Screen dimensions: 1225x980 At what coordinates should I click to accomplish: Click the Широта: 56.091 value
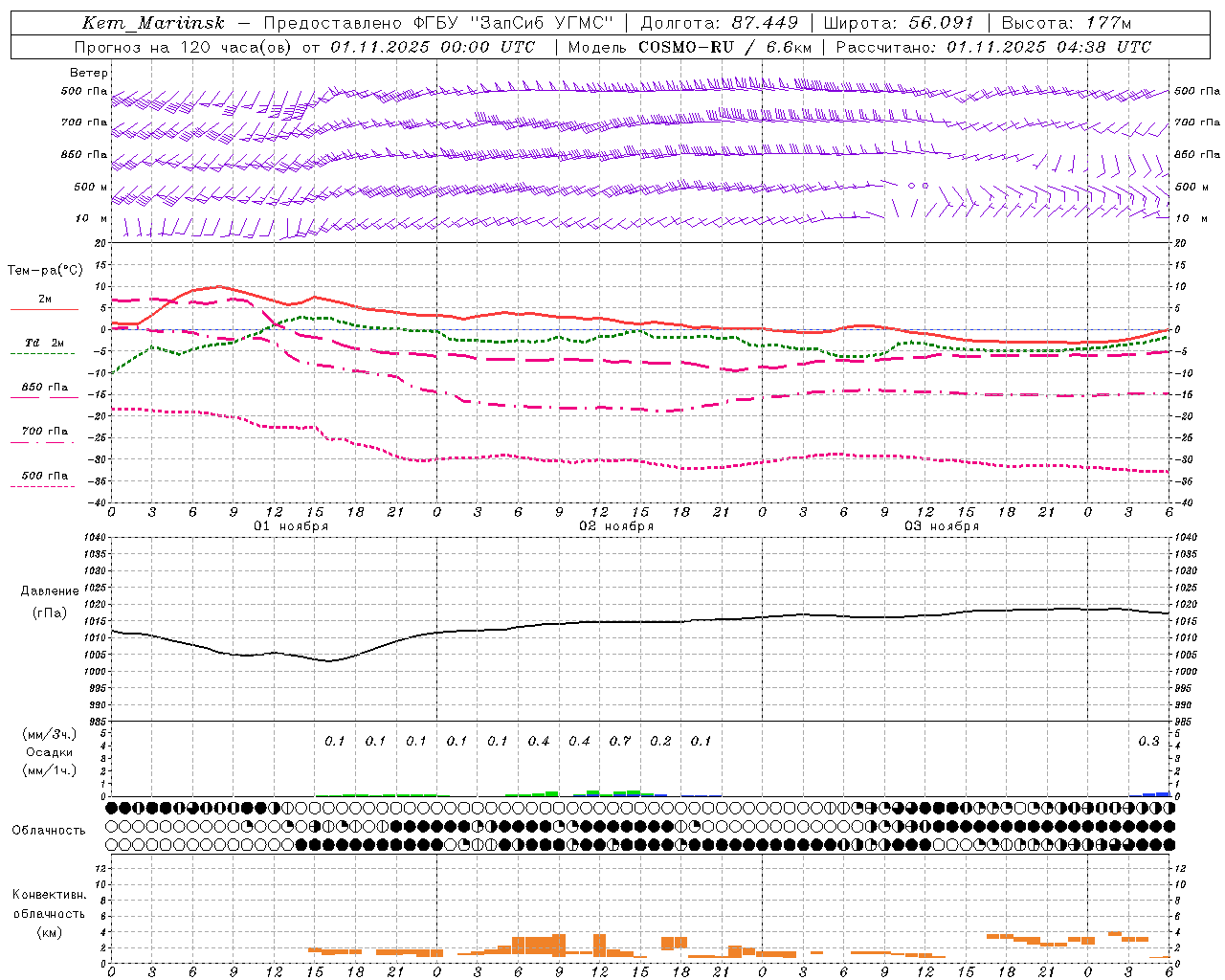click(899, 23)
